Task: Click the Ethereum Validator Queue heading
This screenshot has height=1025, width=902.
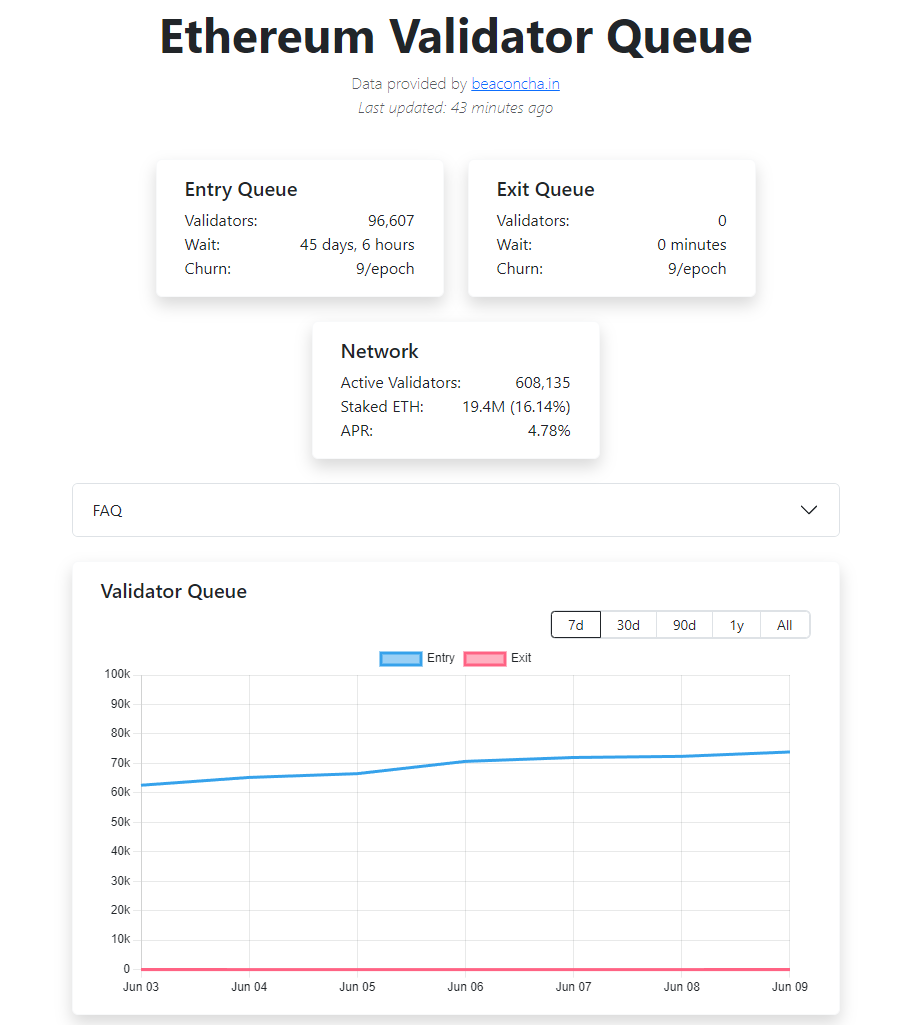Action: tap(456, 37)
